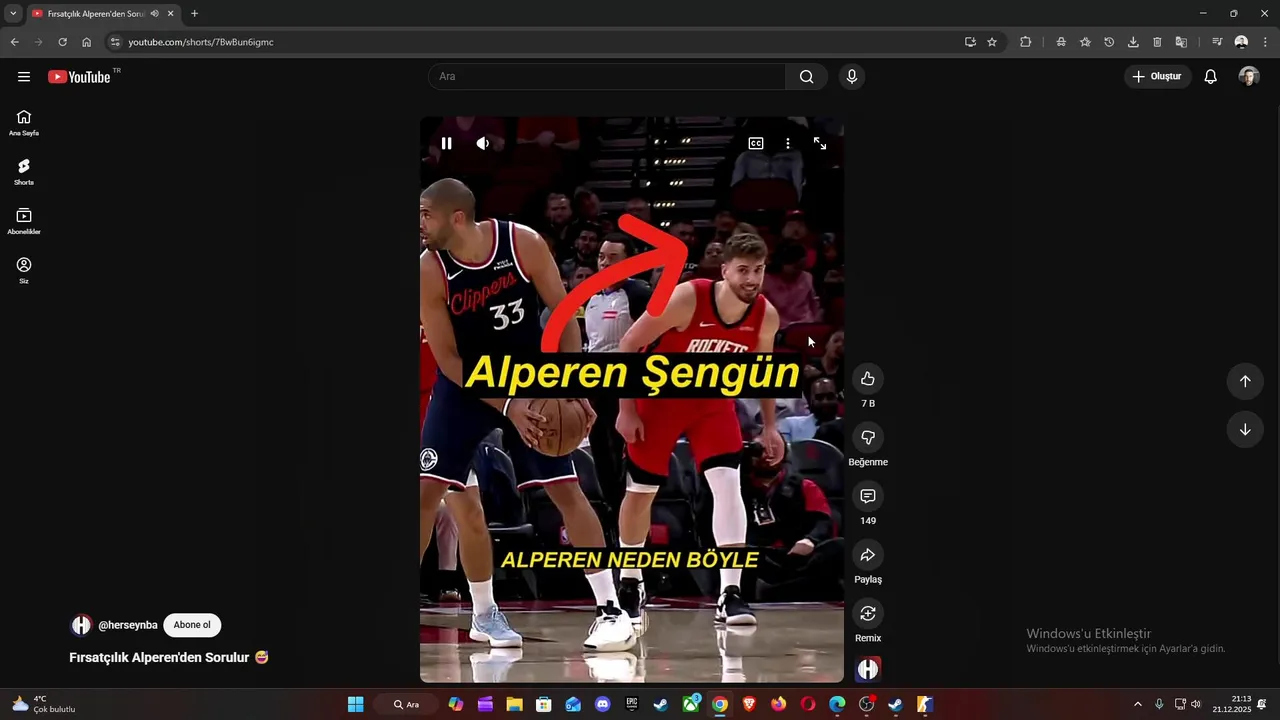The image size is (1280, 720).
Task: Start voice search with microphone
Action: (852, 77)
